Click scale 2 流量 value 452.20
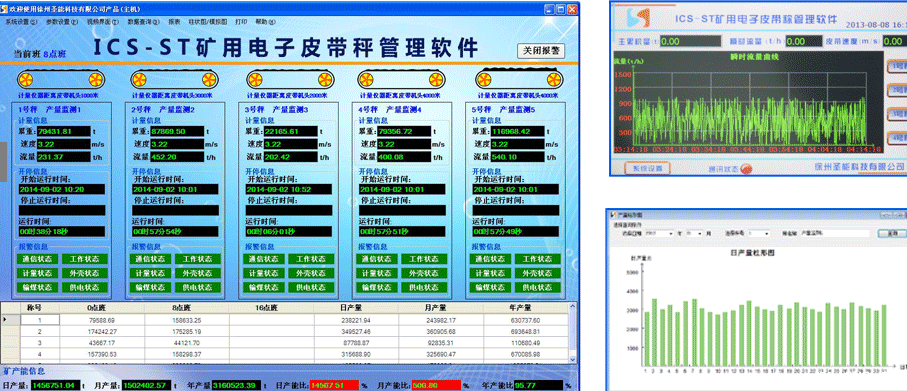907x391 pixels. coord(178,157)
